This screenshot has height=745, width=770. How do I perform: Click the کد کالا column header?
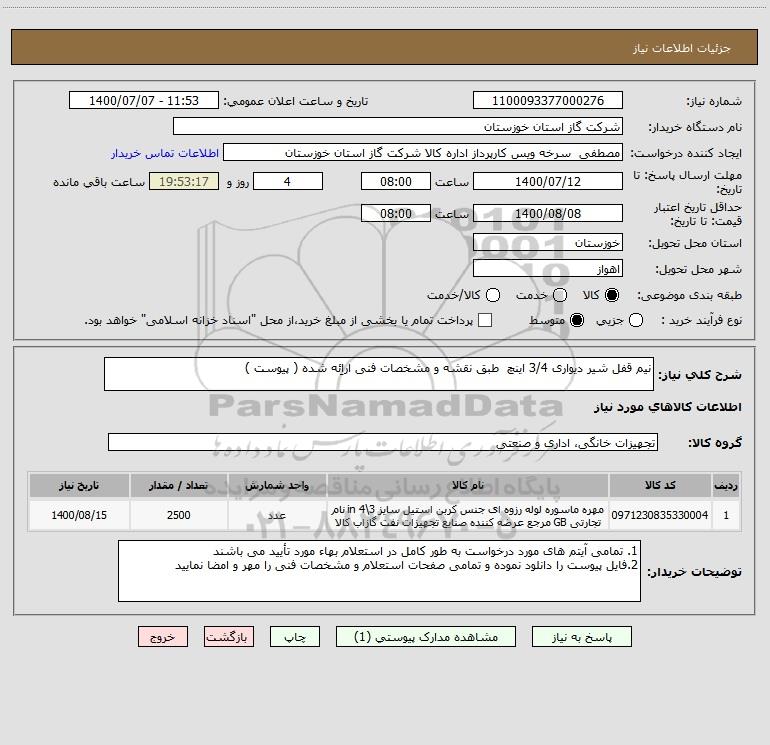pyautogui.click(x=660, y=485)
